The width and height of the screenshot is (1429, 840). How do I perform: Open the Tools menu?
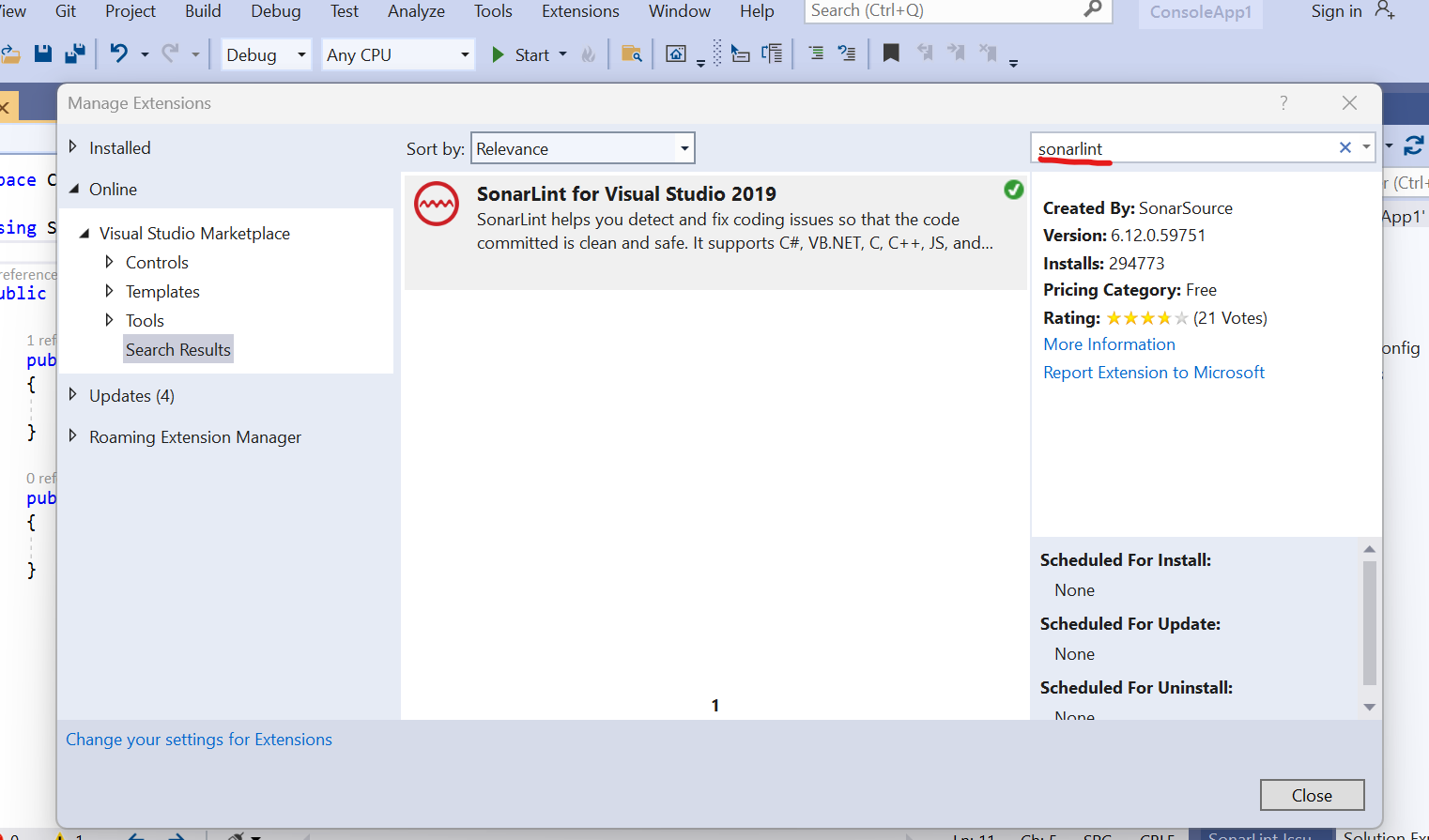493,11
